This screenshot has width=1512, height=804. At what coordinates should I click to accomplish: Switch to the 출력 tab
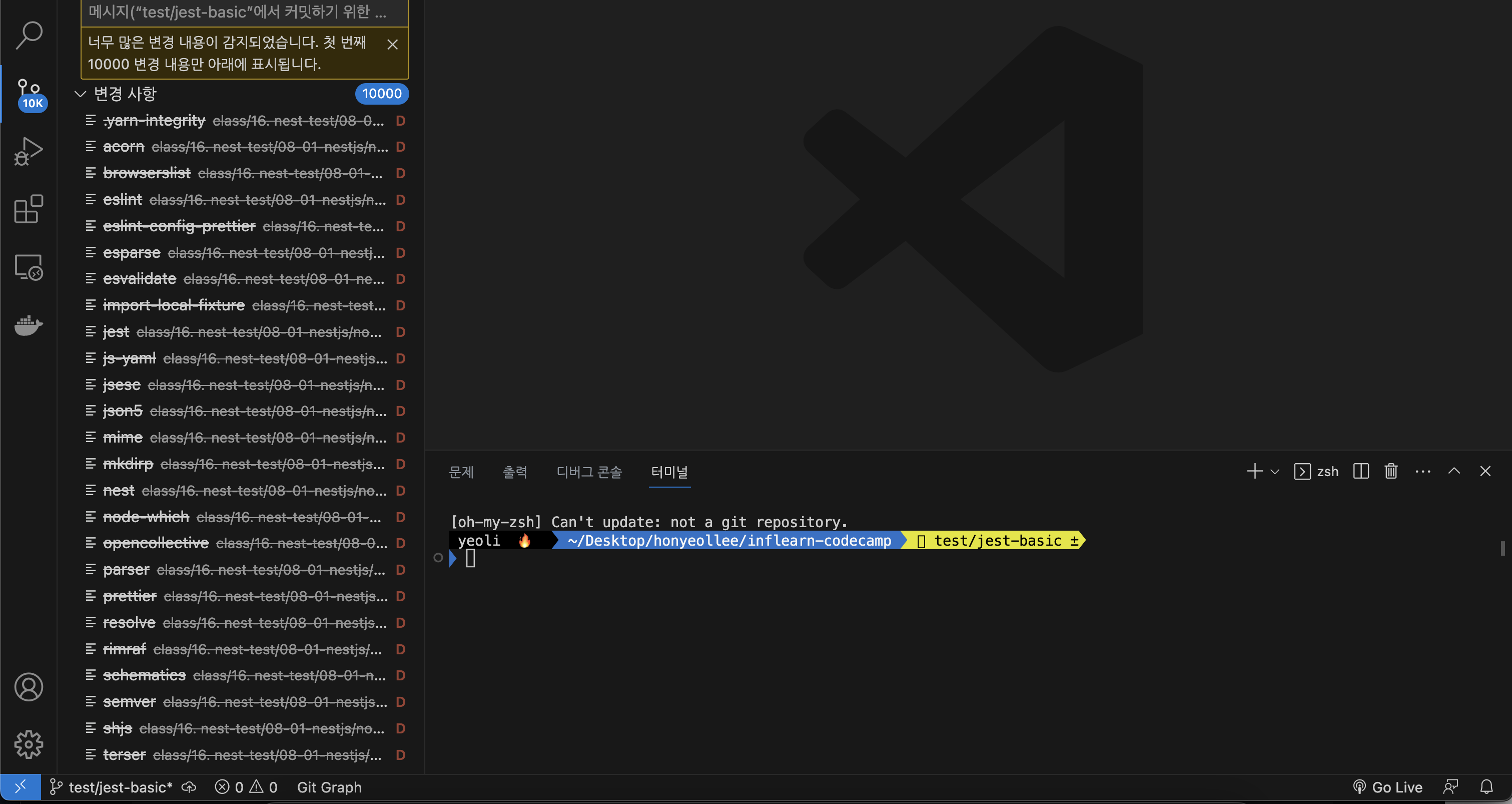coord(515,472)
